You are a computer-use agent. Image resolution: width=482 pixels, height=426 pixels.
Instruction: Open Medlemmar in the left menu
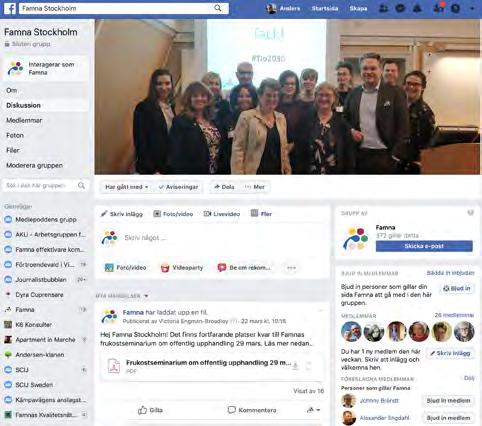tap(24, 120)
